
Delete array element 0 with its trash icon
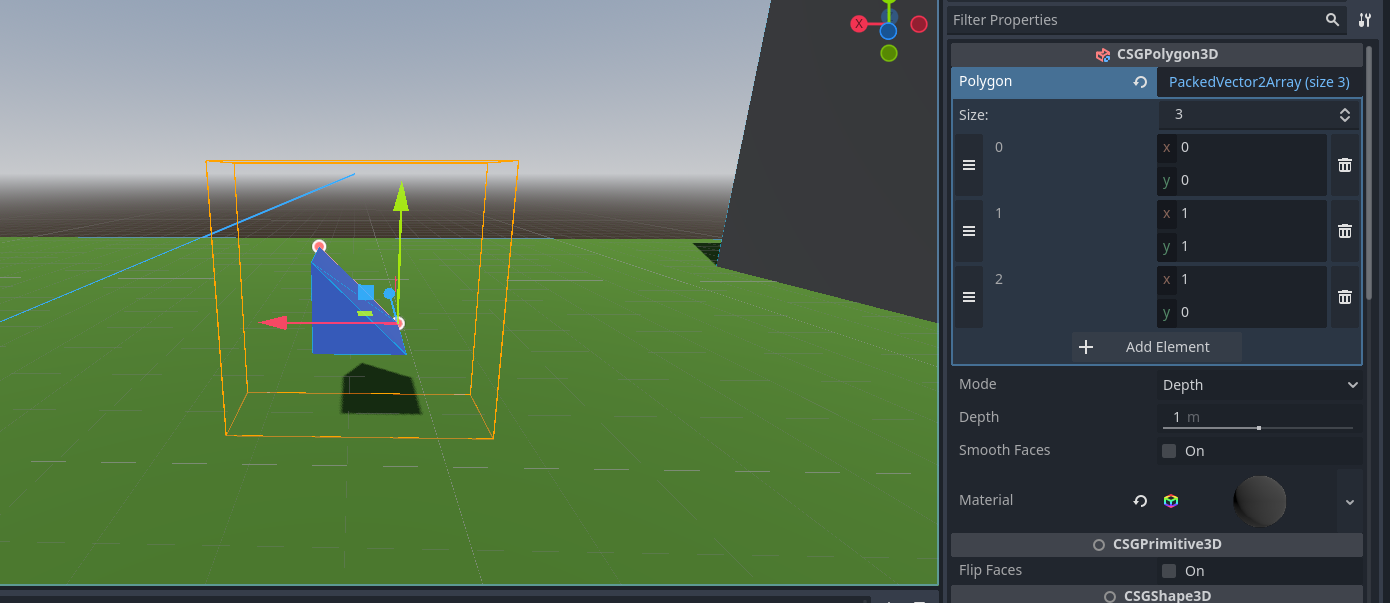tap(1345, 164)
